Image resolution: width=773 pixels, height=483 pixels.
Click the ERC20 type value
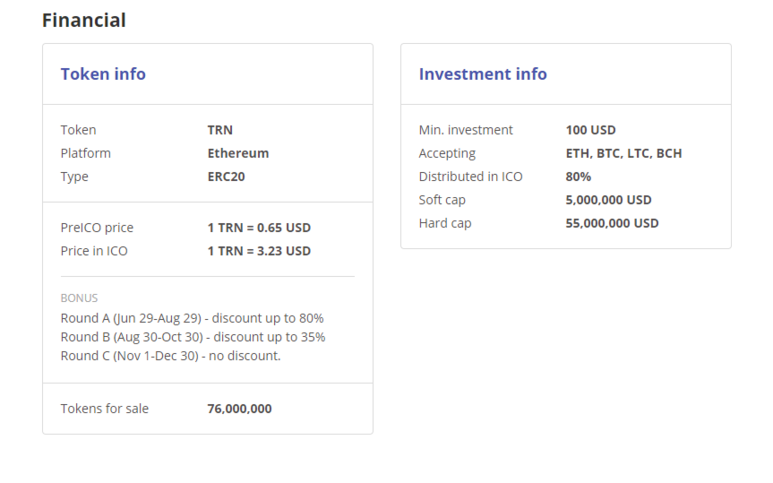tap(226, 177)
